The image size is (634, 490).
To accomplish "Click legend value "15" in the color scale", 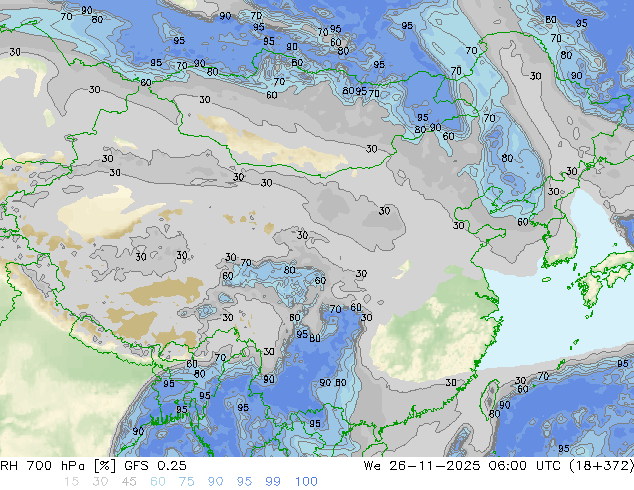I will tap(71, 482).
